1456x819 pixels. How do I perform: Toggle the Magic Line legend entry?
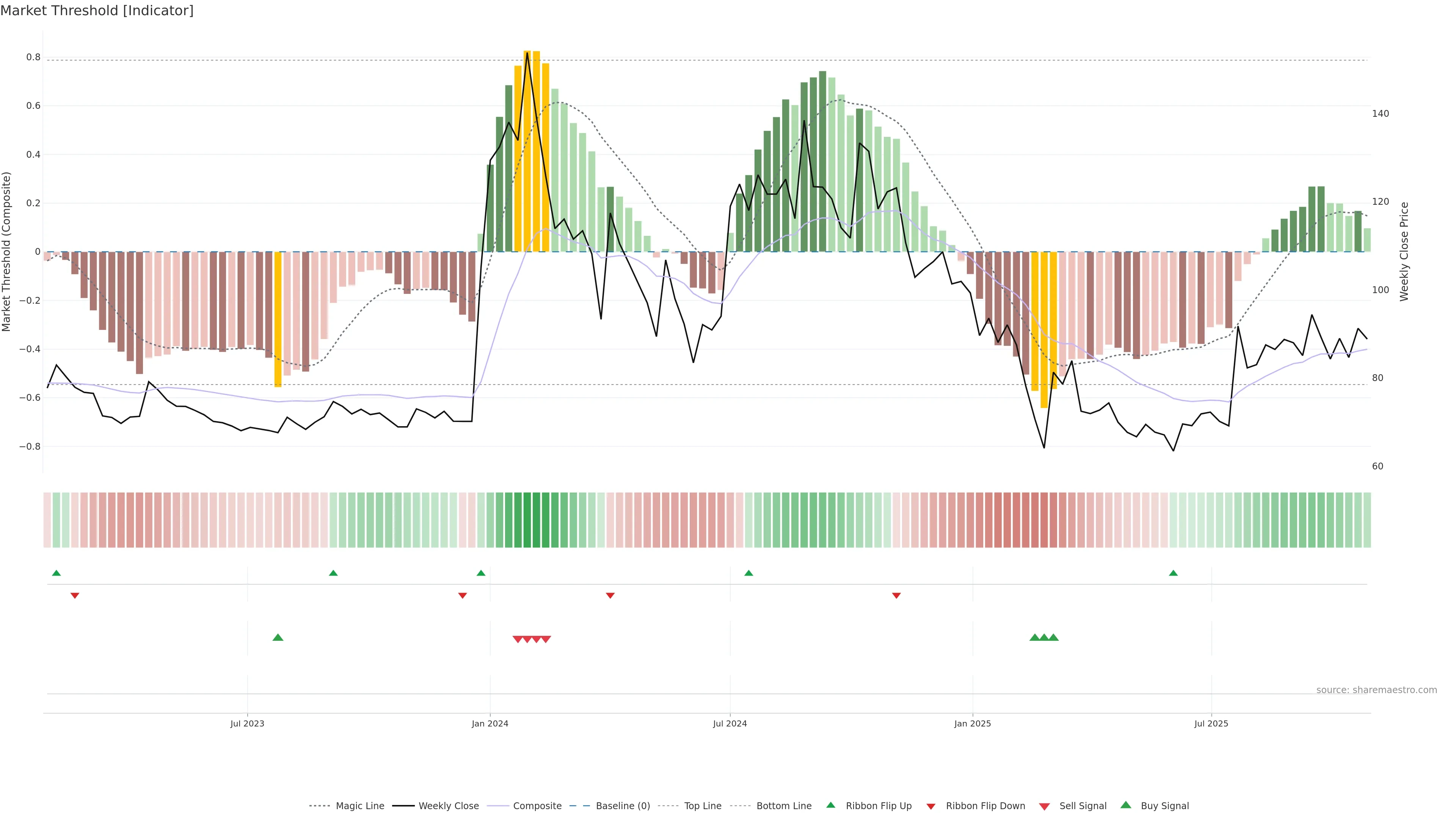coord(359,806)
